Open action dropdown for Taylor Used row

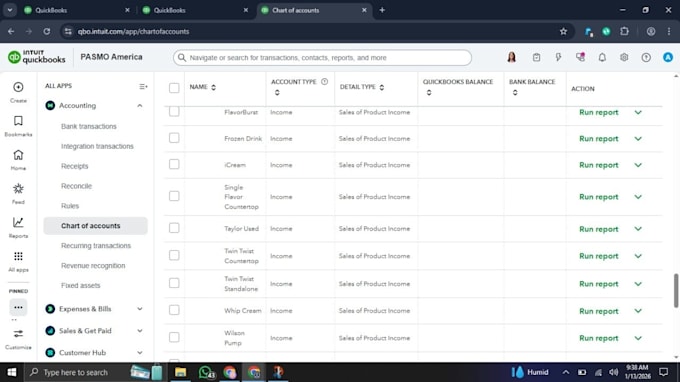point(638,229)
